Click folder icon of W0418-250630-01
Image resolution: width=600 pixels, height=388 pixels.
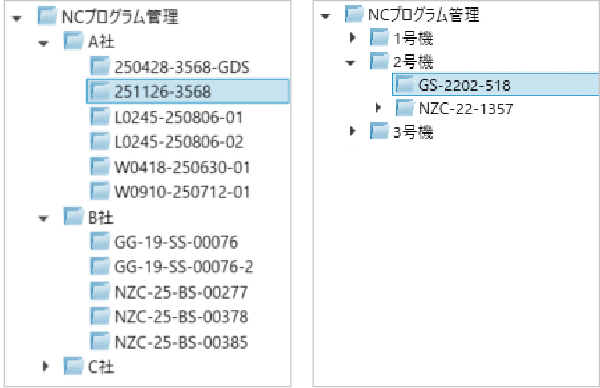pyautogui.click(x=100, y=166)
